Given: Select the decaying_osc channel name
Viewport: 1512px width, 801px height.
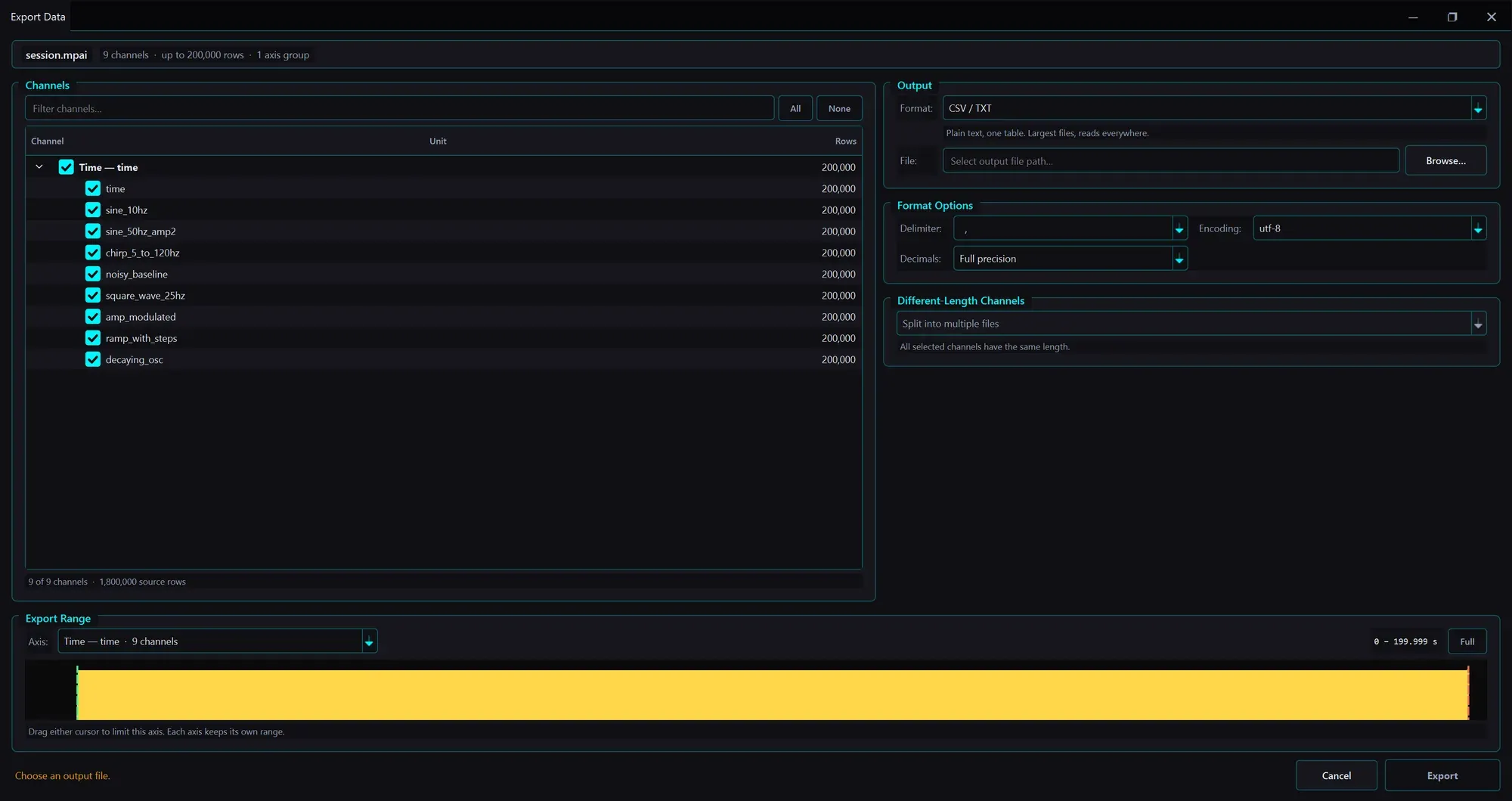Looking at the screenshot, I should click(x=134, y=359).
